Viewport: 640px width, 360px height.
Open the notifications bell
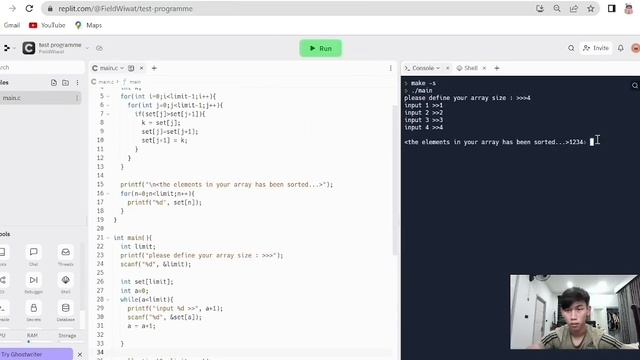tap(620, 48)
